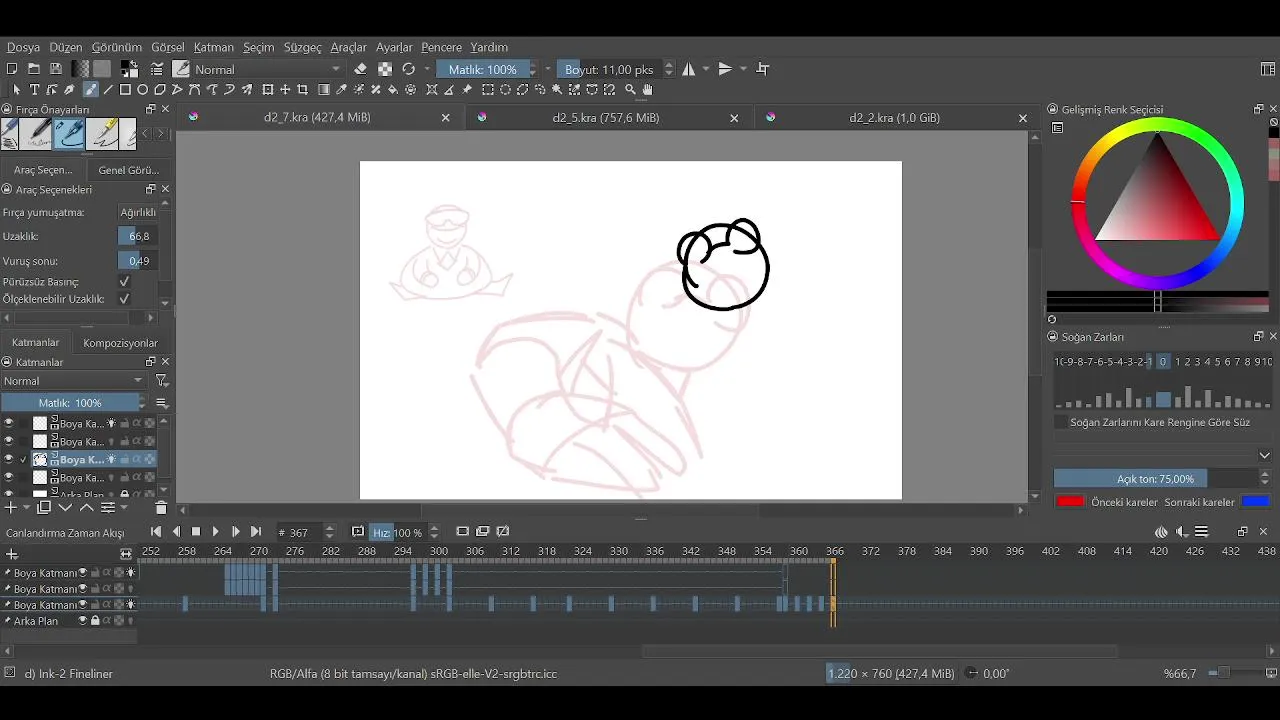This screenshot has width=1280, height=720.
Task: Toggle onion skin on selected layer
Action: (x=112, y=459)
